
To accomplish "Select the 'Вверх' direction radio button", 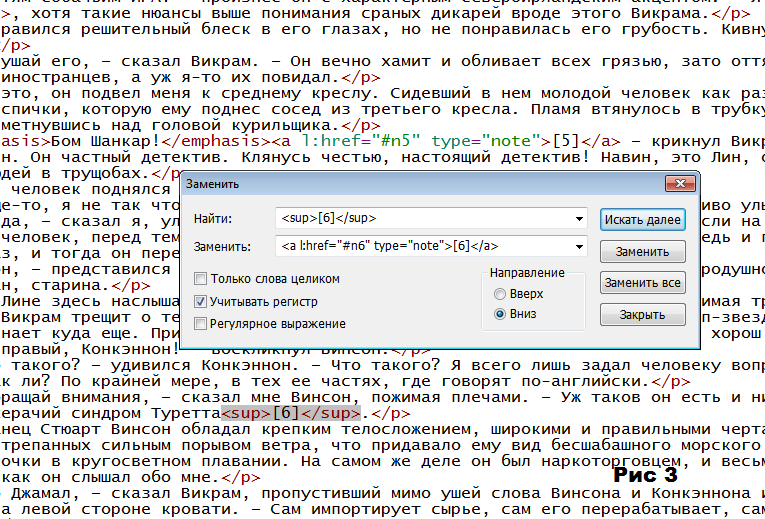I will tap(501, 294).
